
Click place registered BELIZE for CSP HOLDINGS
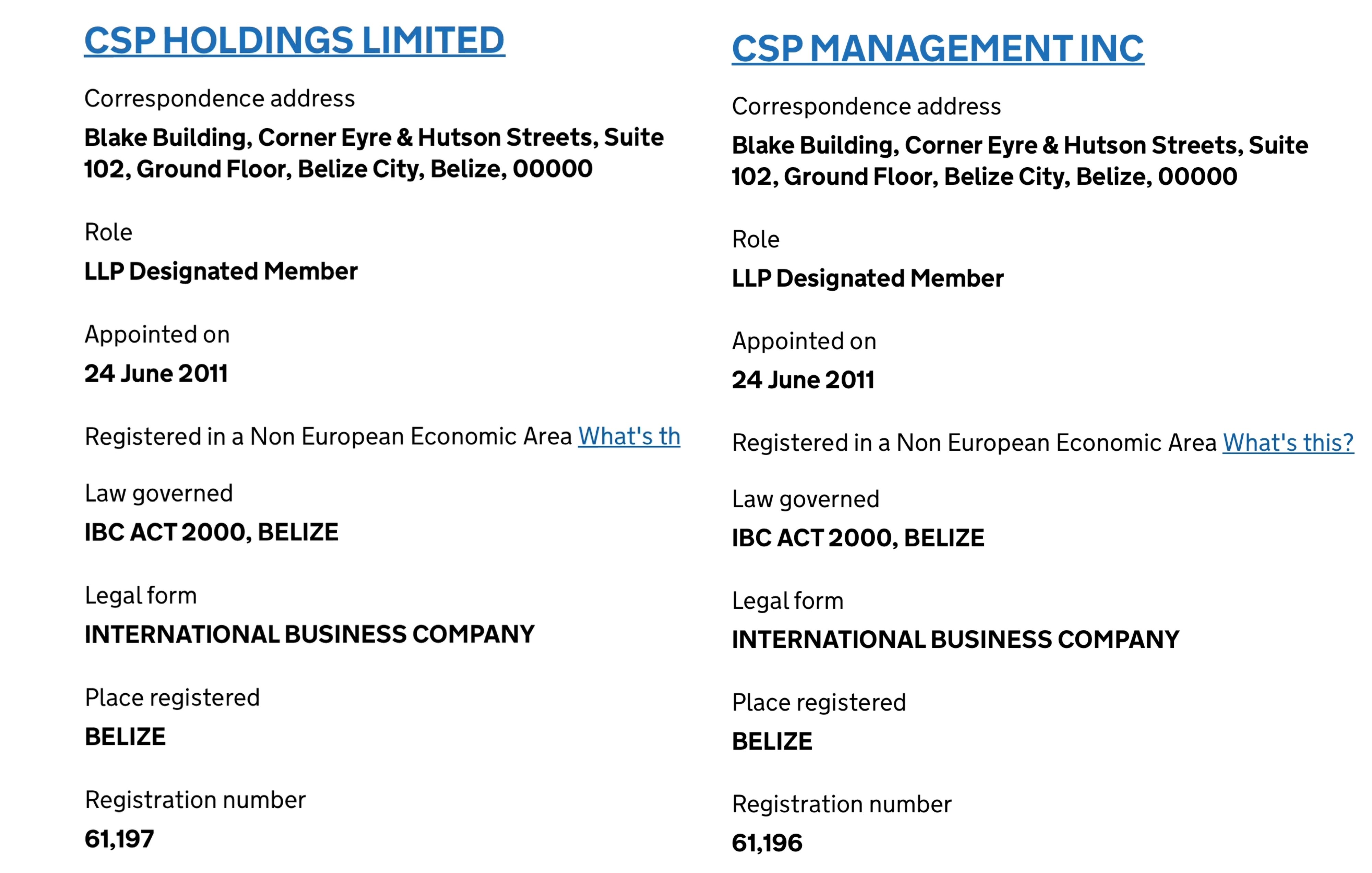click(125, 737)
